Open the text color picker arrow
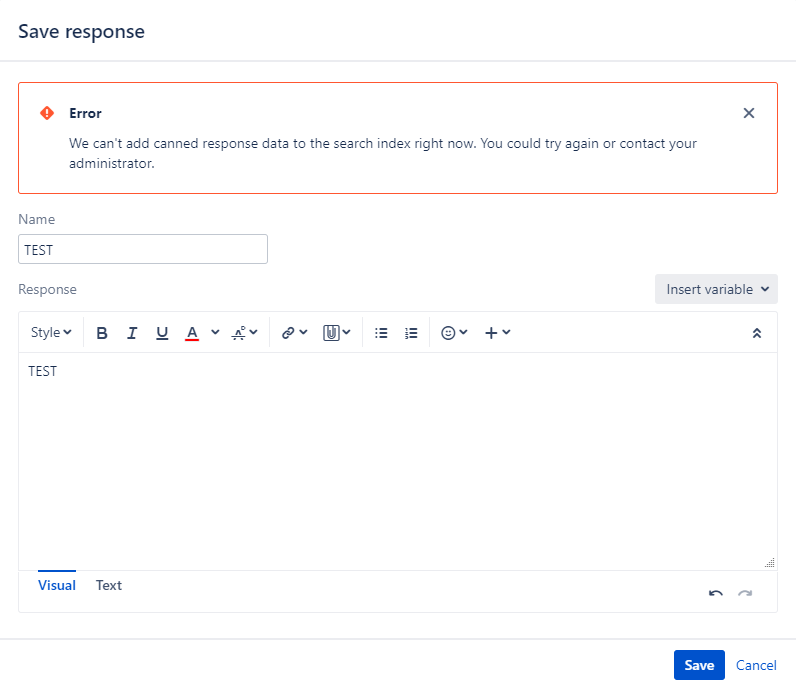796x689 pixels. (x=215, y=333)
